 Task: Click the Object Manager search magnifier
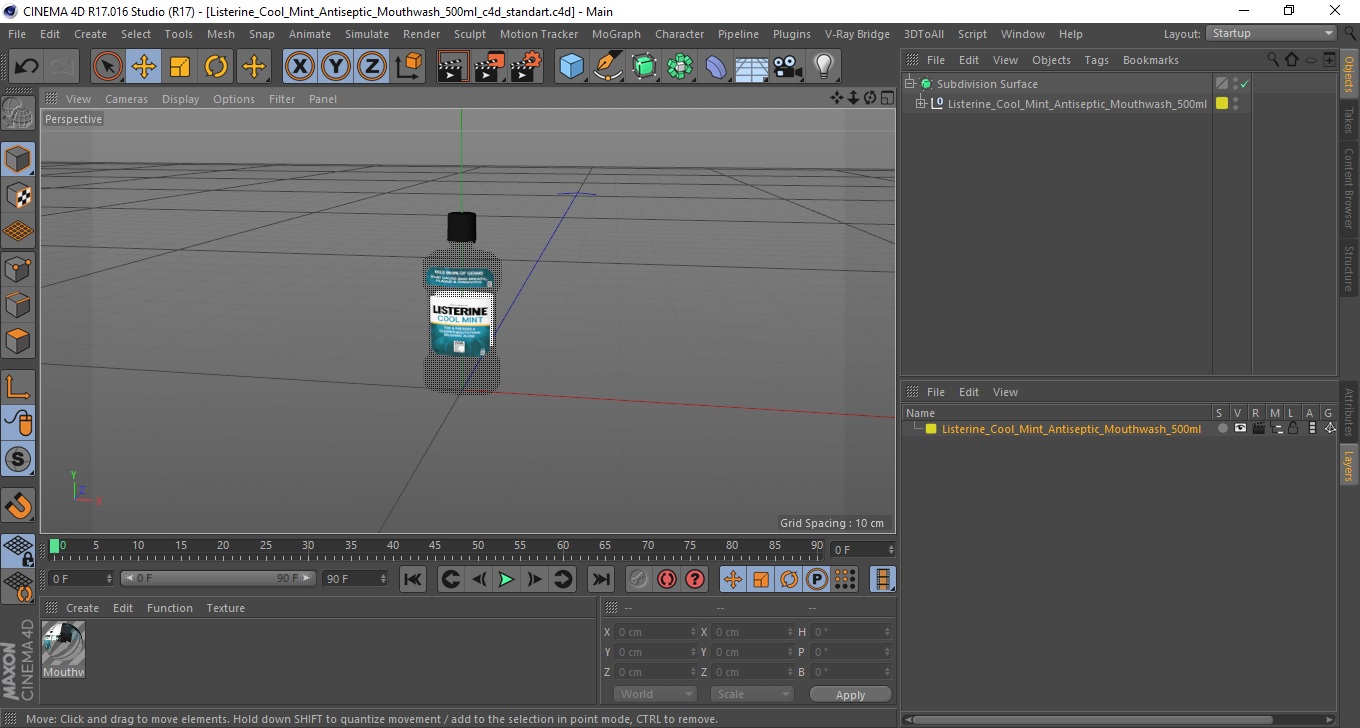tap(1273, 60)
